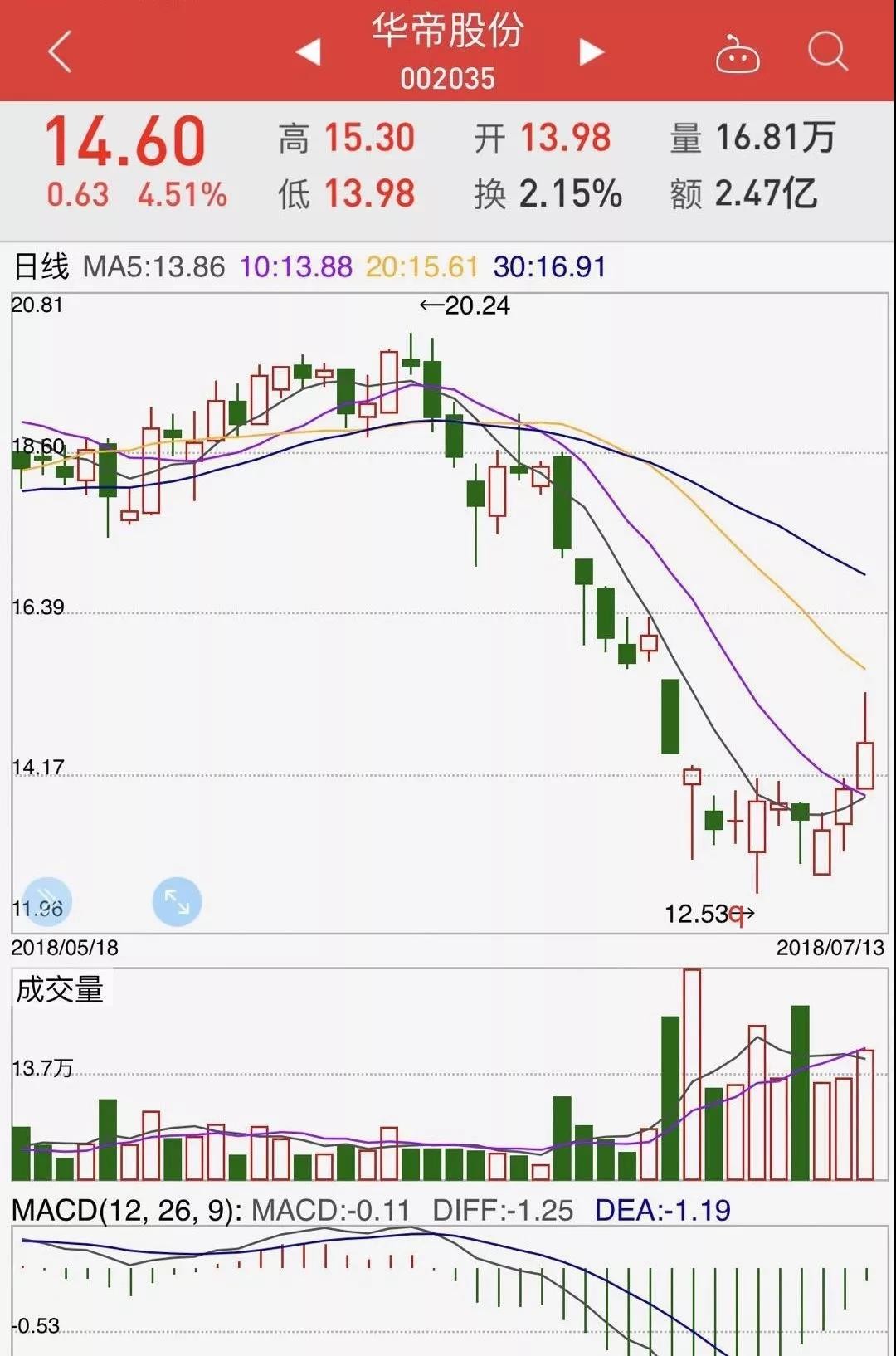Viewport: 896px width, 1356px height.
Task: Tap turnover amount 2.47亿
Action: click(x=766, y=194)
